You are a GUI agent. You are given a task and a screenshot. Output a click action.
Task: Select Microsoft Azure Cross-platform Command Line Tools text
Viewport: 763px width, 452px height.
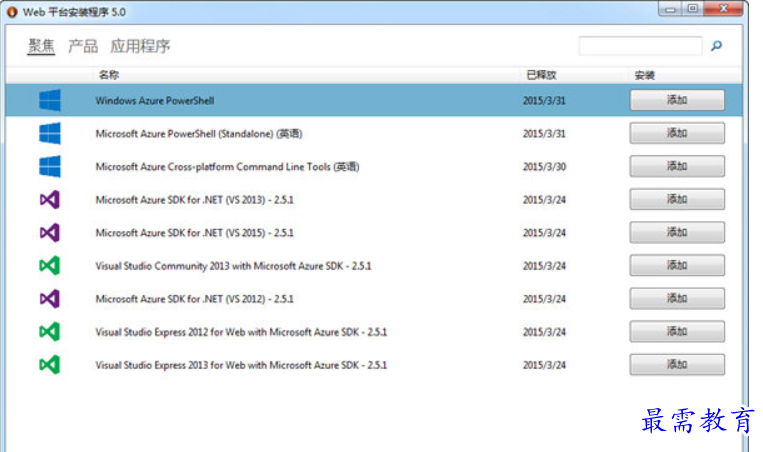click(x=227, y=167)
